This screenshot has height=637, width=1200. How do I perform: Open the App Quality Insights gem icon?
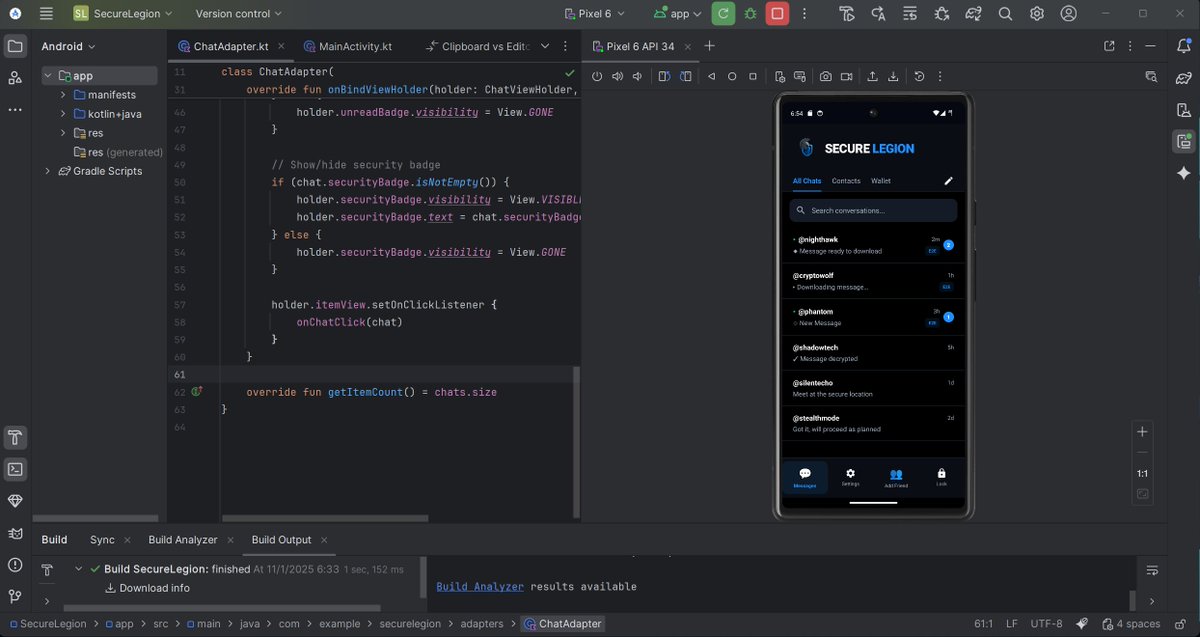[x=15, y=501]
